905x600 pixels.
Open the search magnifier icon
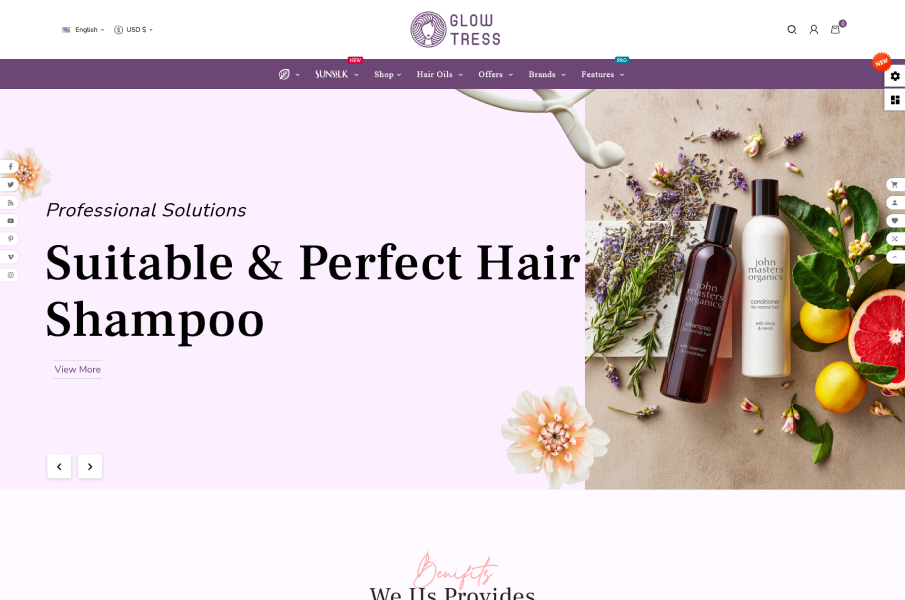click(x=792, y=29)
